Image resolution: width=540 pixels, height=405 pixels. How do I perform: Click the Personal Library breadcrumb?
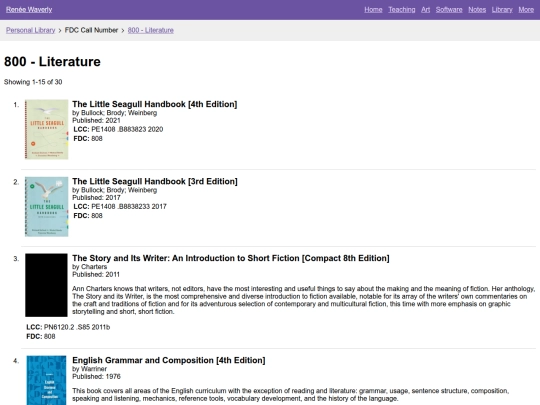30,30
